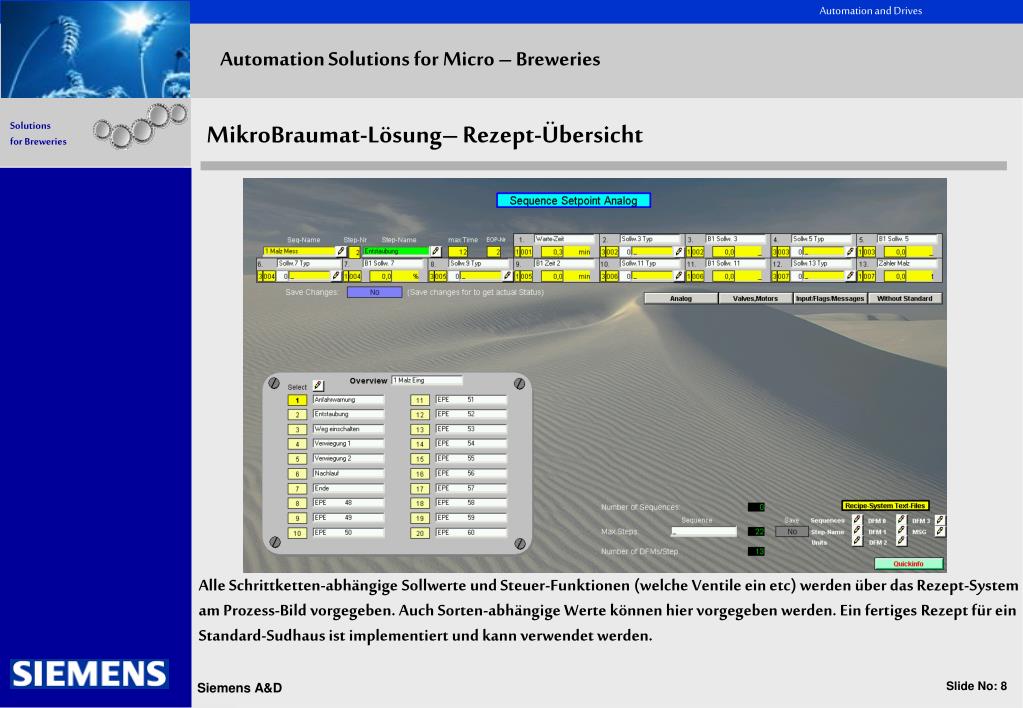The height and width of the screenshot is (708, 1023).
Task: Click the bottle caps Solutions for Breweries graphic
Action: tap(140, 125)
